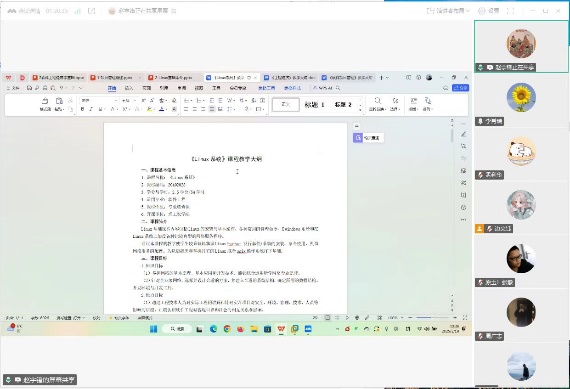This screenshot has width=570, height=389.
Task: Click the blue share button at top right
Action: point(460,88)
